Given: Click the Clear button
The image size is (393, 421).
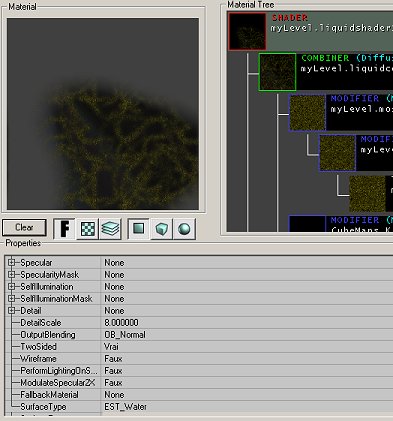Looking at the screenshot, I should [24, 228].
